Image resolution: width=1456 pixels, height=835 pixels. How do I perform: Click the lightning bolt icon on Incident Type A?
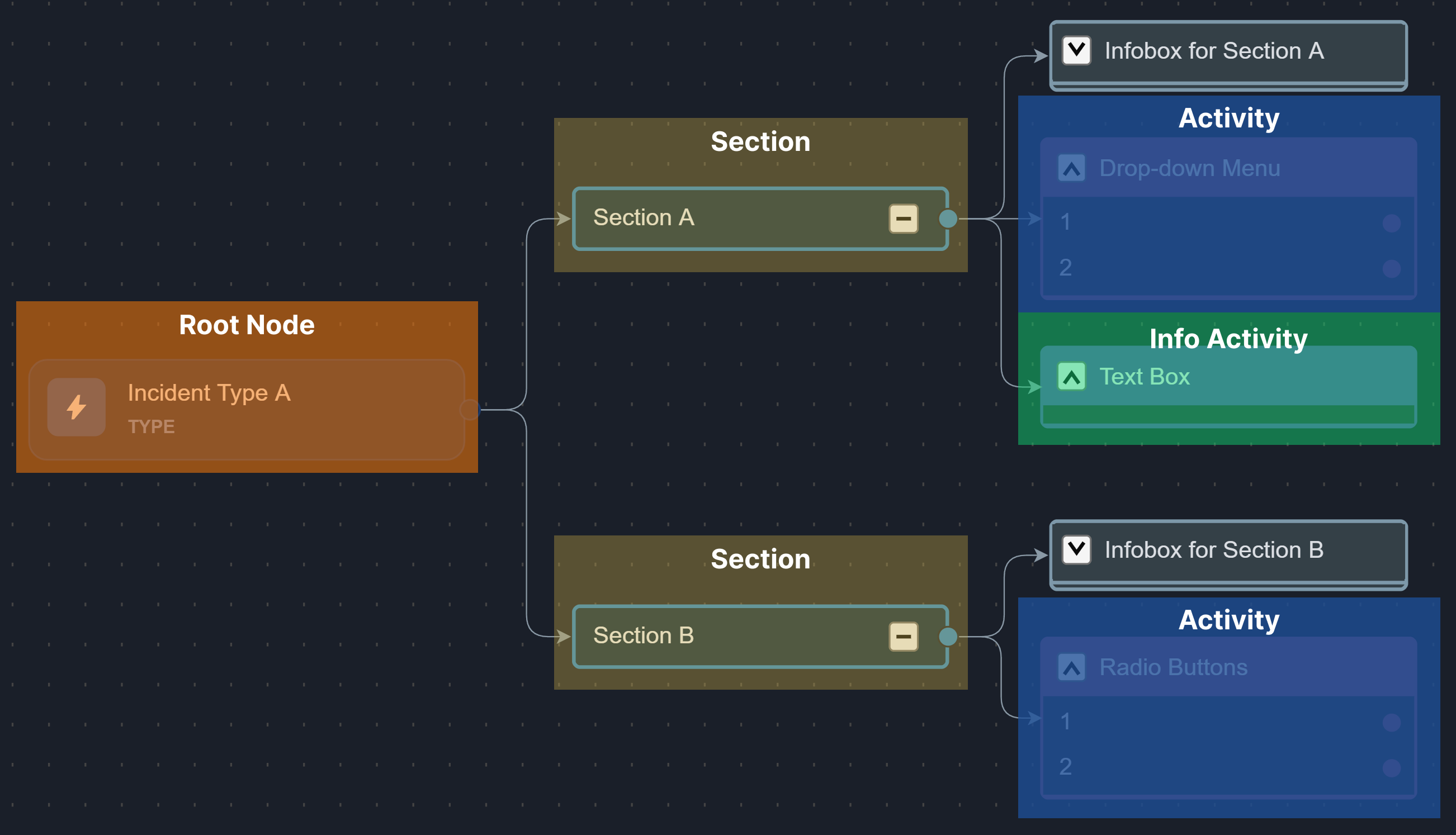[x=76, y=407]
